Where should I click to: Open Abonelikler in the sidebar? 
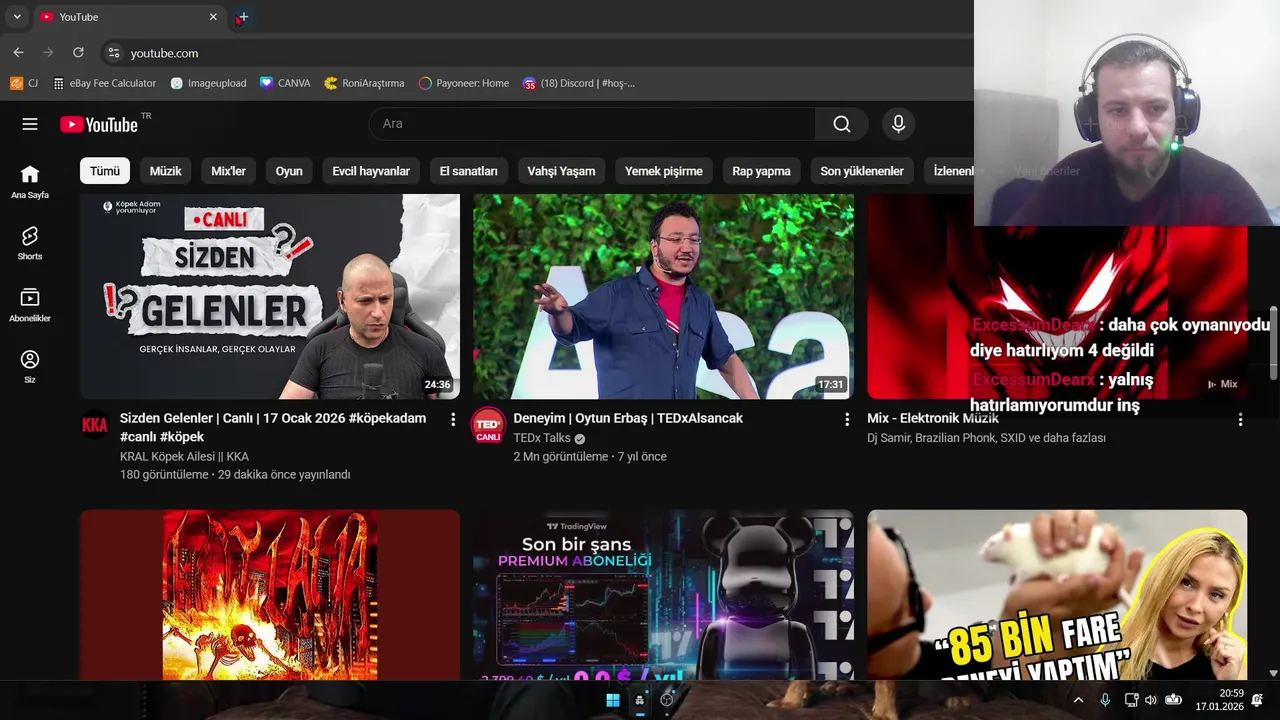coord(30,305)
